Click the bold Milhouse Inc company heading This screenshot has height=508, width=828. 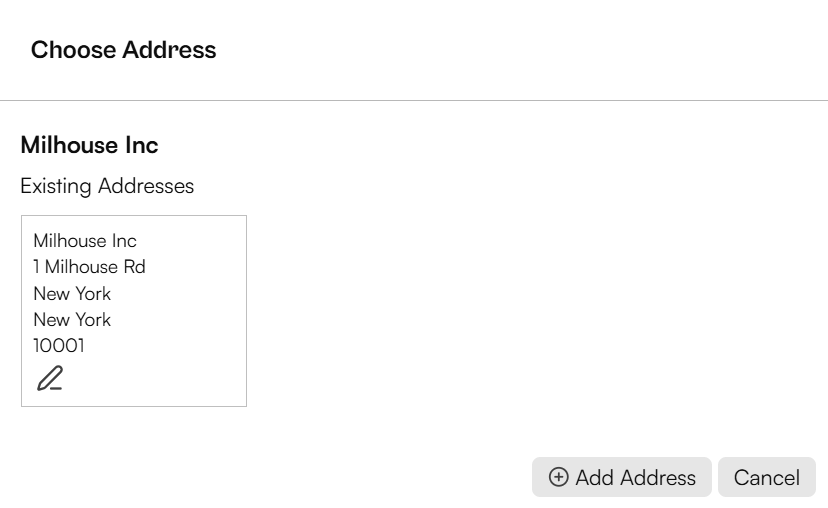coord(89,145)
